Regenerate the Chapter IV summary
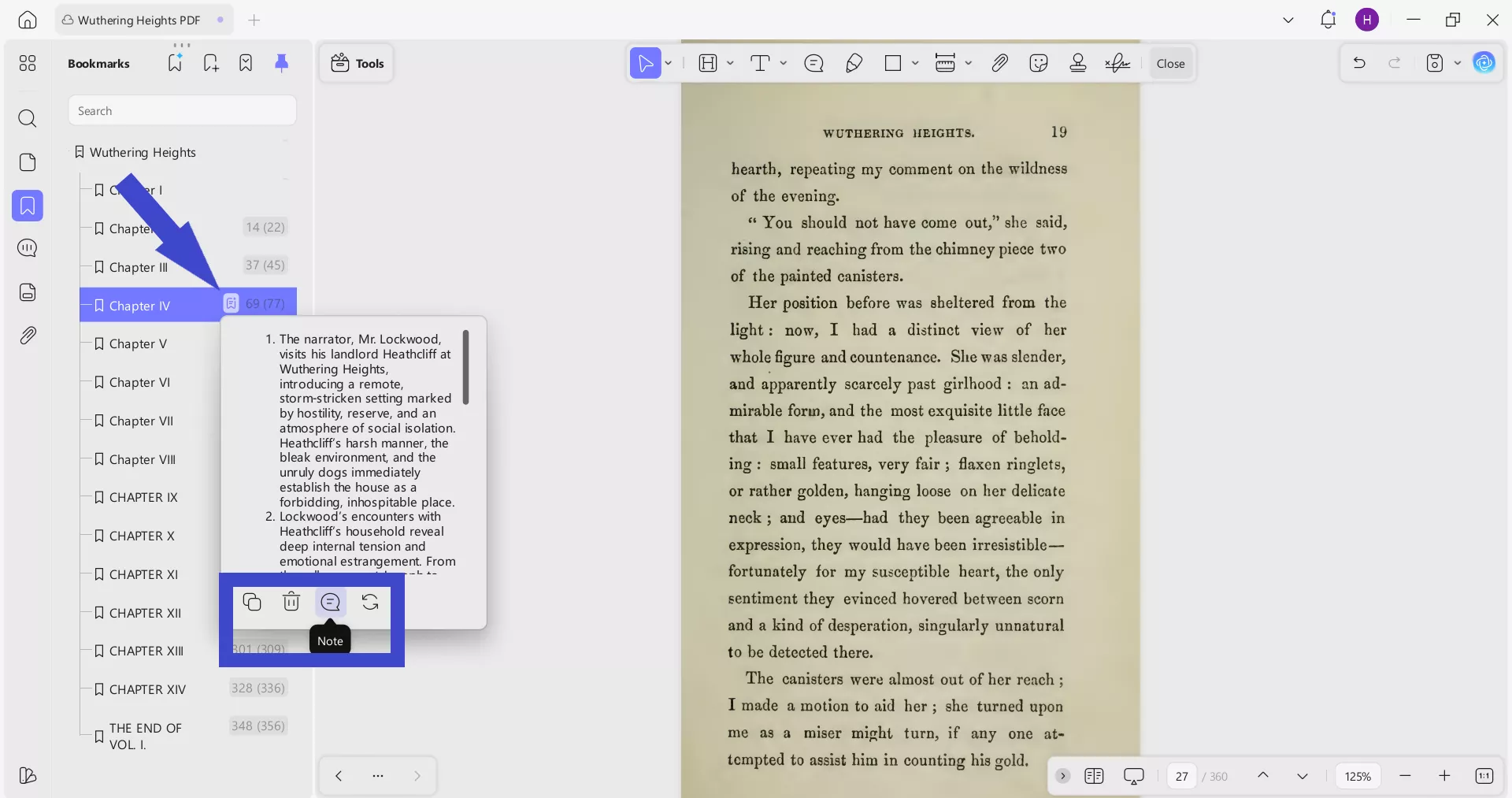Image resolution: width=1512 pixels, height=798 pixels. tap(369, 603)
